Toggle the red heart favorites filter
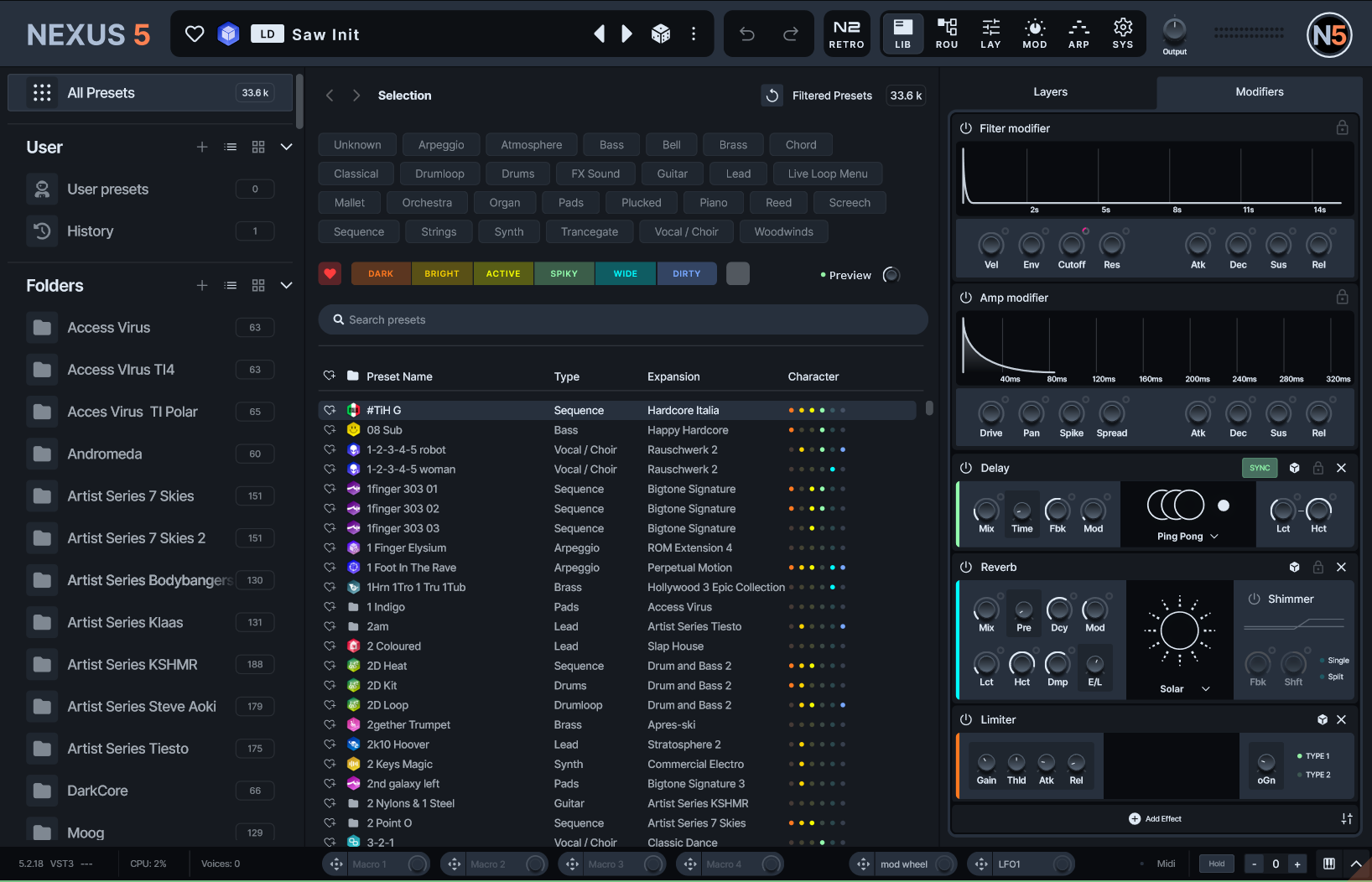The height and width of the screenshot is (882, 1372). point(330,273)
